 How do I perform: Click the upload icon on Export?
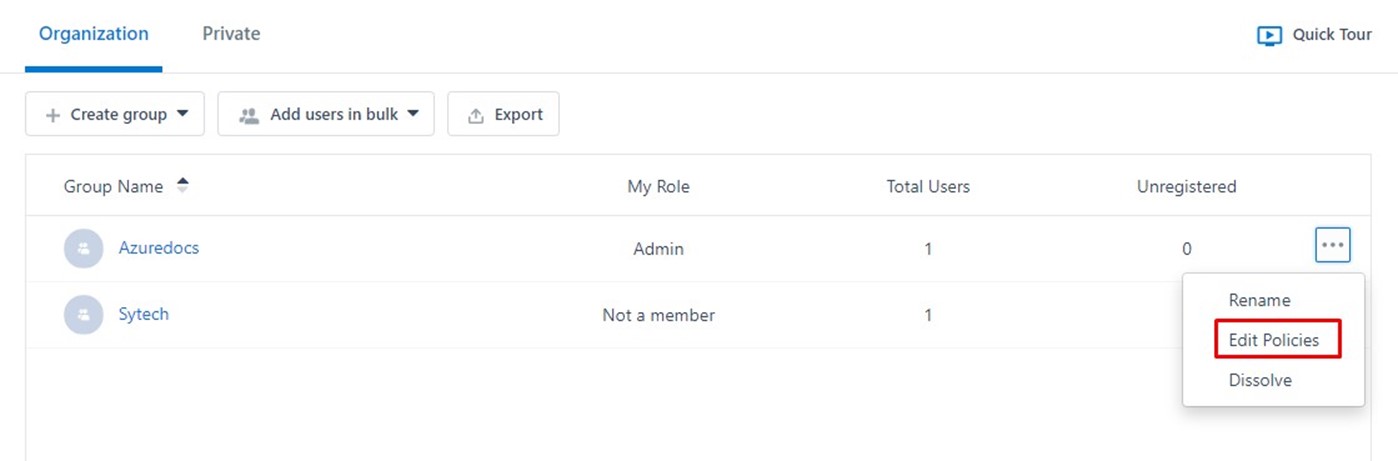click(x=477, y=115)
